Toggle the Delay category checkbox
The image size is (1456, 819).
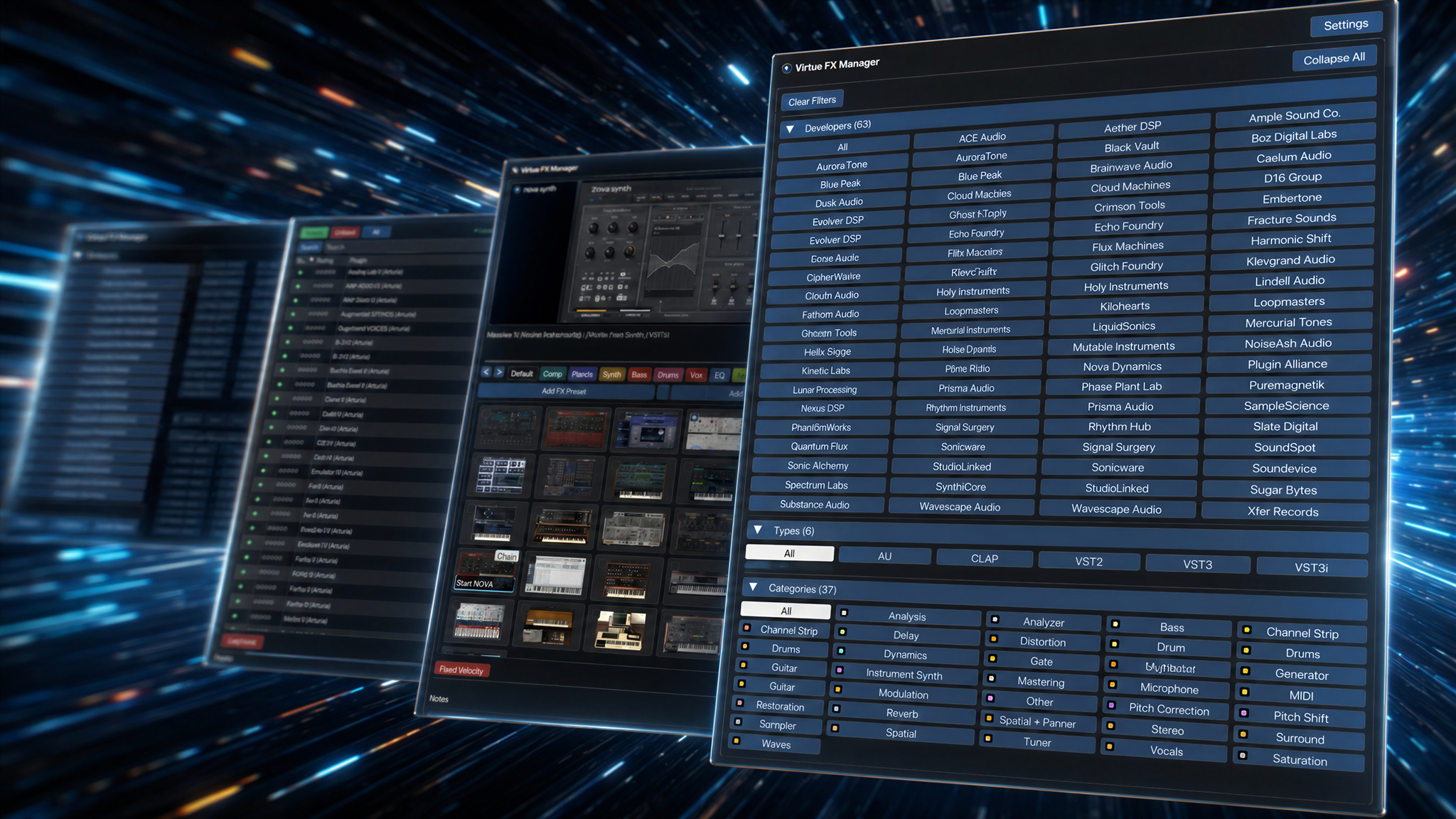[842, 631]
